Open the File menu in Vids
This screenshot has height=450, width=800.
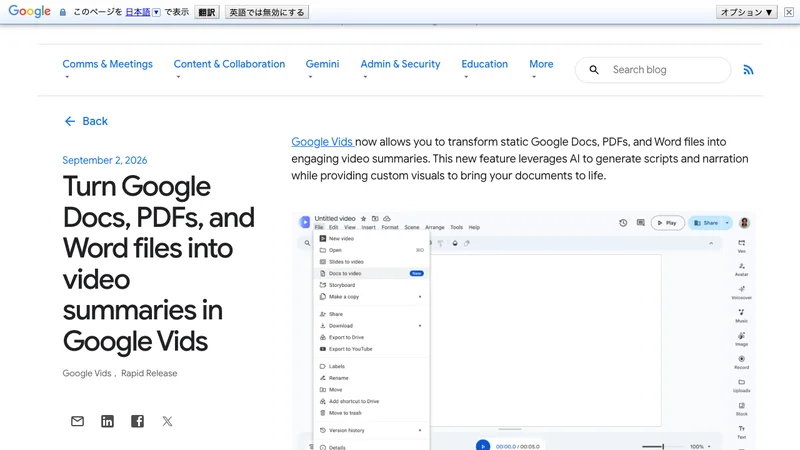click(319, 228)
